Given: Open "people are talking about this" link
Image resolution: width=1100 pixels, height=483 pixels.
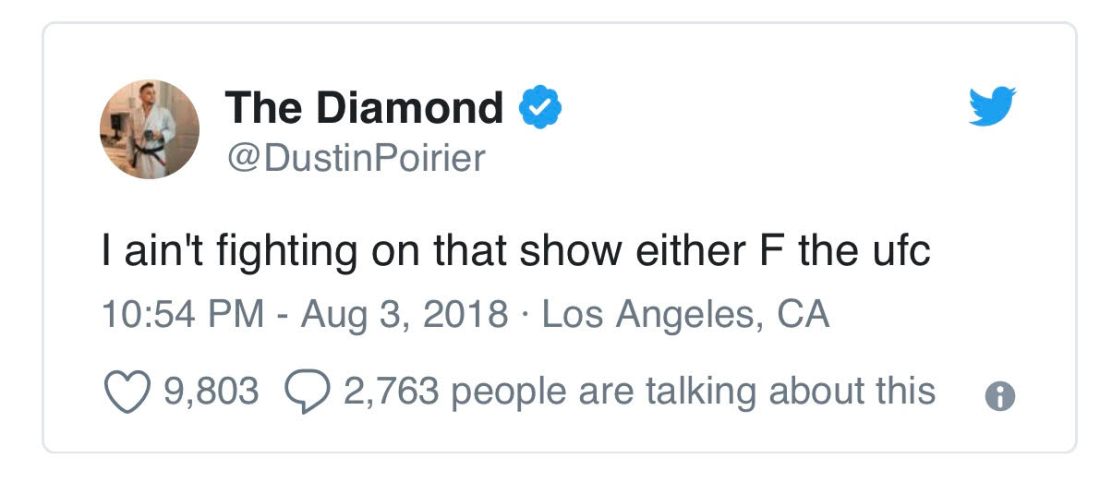Looking at the screenshot, I should coord(692,391).
